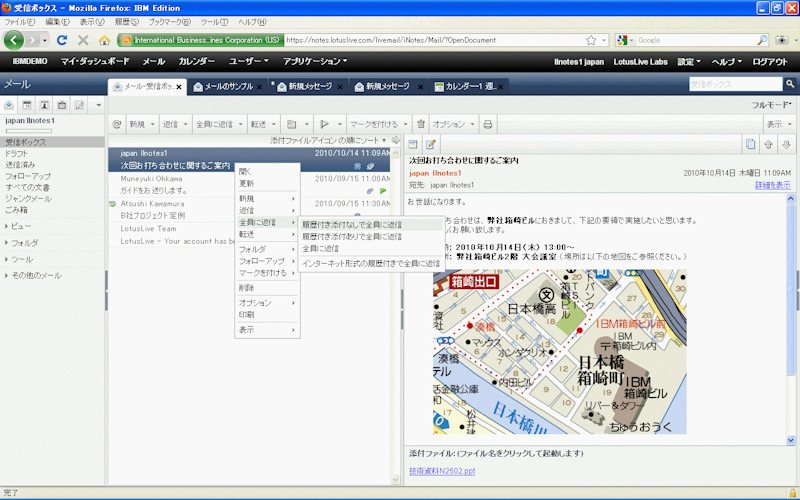Select 履歴付き添付なしで全員に返信 in the submenu
The height and width of the screenshot is (500, 800).
pos(371,224)
